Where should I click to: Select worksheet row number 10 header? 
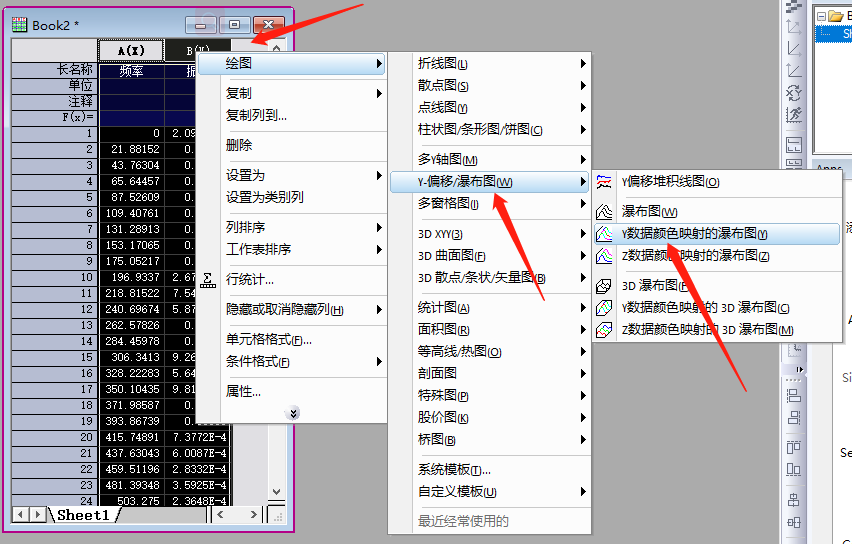coord(55,277)
